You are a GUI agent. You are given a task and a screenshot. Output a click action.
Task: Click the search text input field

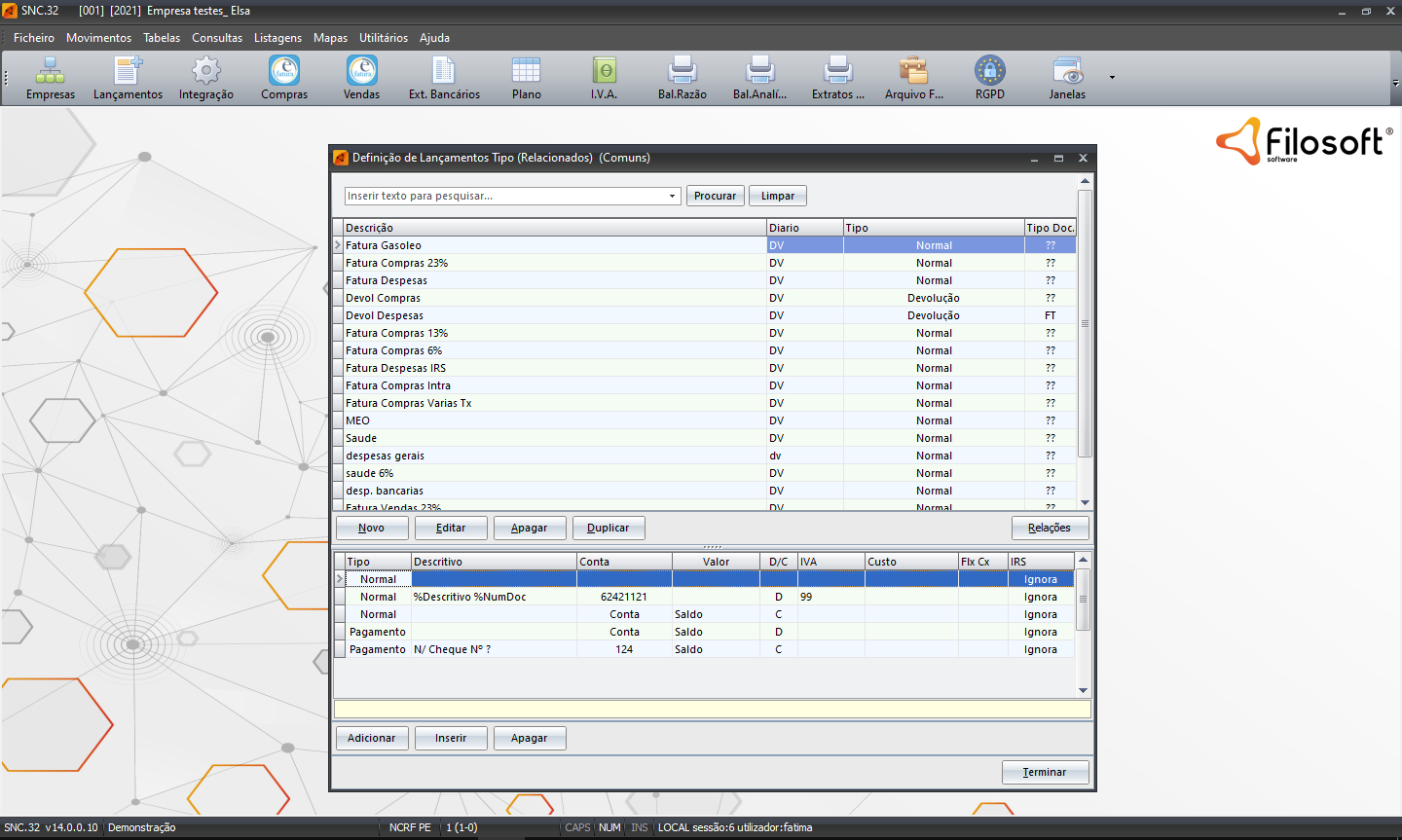coord(504,197)
